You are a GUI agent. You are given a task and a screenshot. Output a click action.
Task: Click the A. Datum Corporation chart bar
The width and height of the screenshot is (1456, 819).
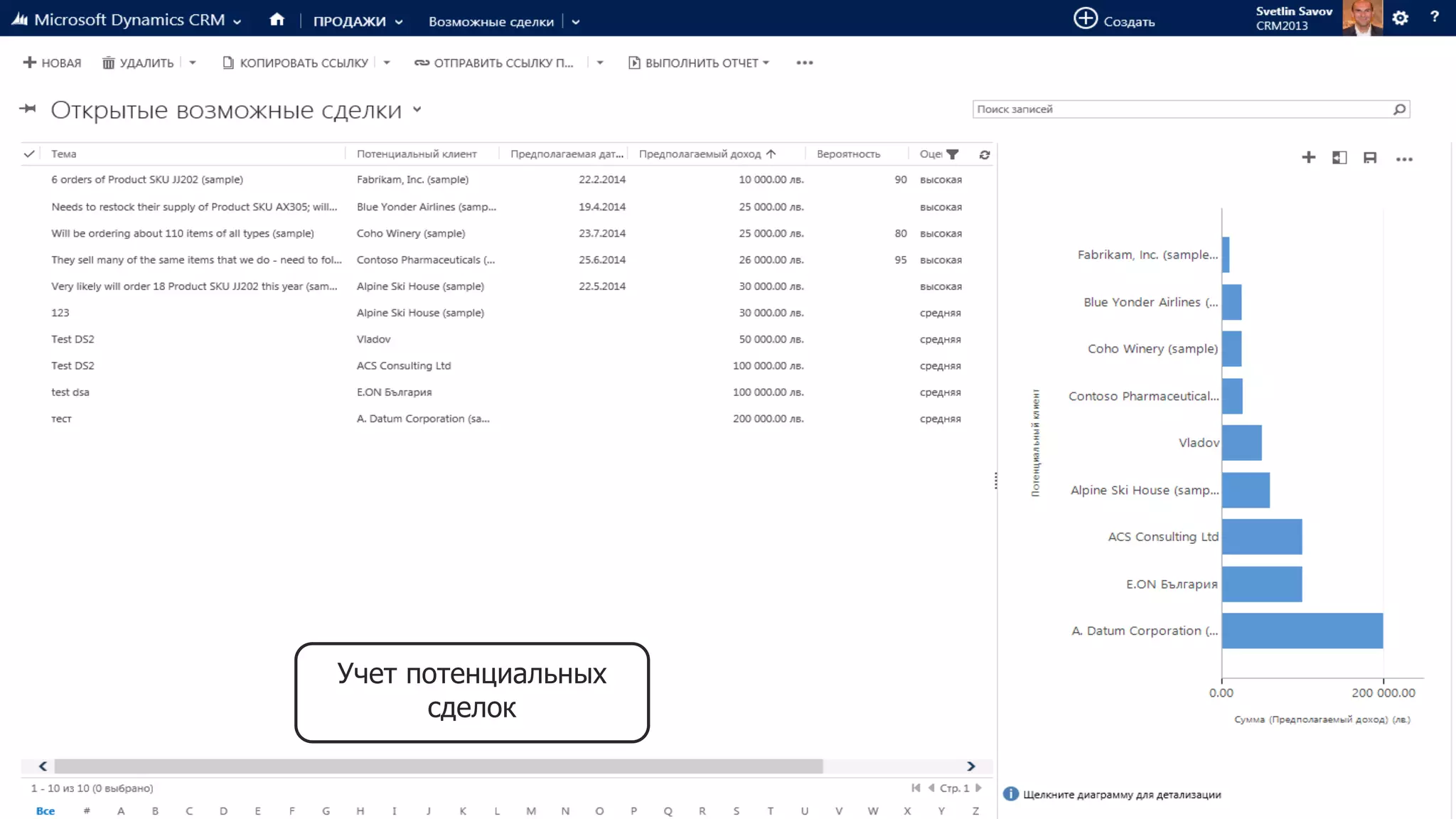[1302, 631]
